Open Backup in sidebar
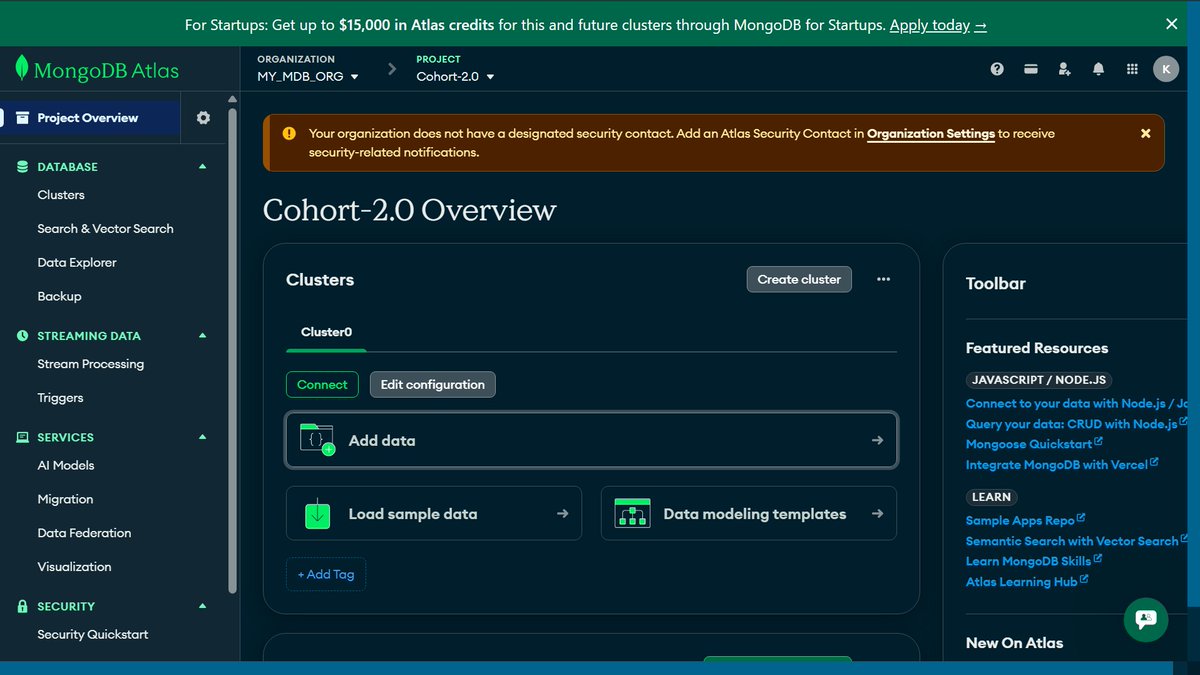The height and width of the screenshot is (675, 1200). pyautogui.click(x=59, y=297)
